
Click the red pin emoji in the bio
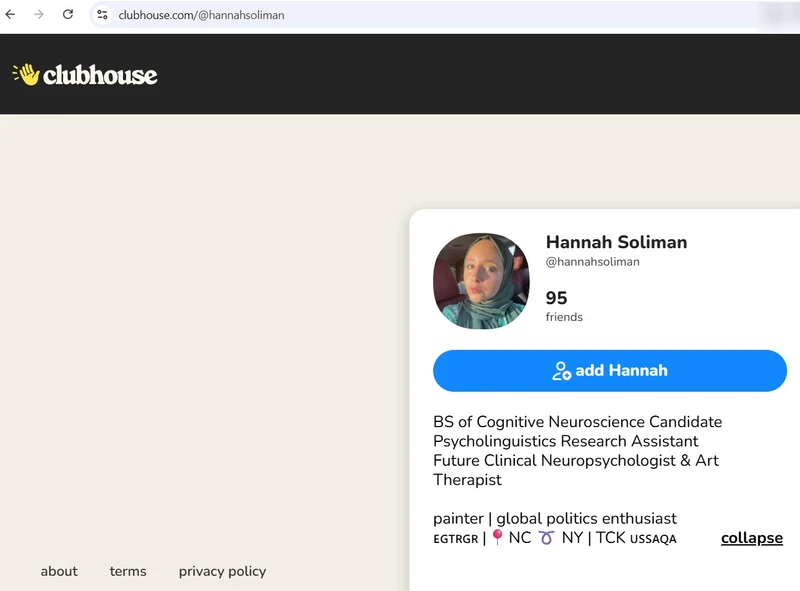(497, 537)
